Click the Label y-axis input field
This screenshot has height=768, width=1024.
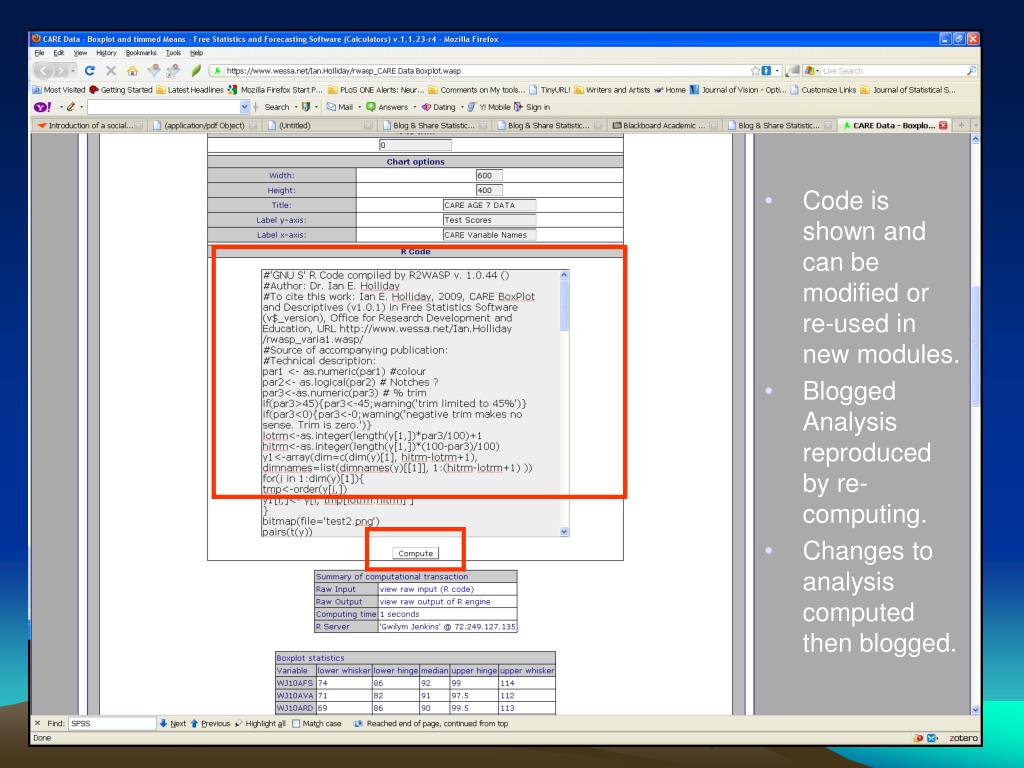(x=489, y=220)
